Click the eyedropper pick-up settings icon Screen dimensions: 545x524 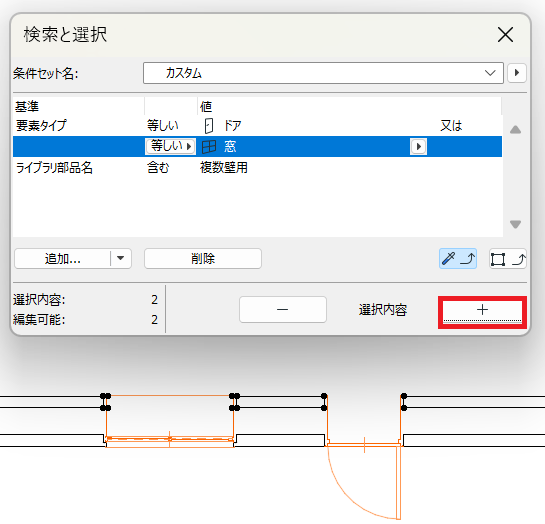[458, 259]
